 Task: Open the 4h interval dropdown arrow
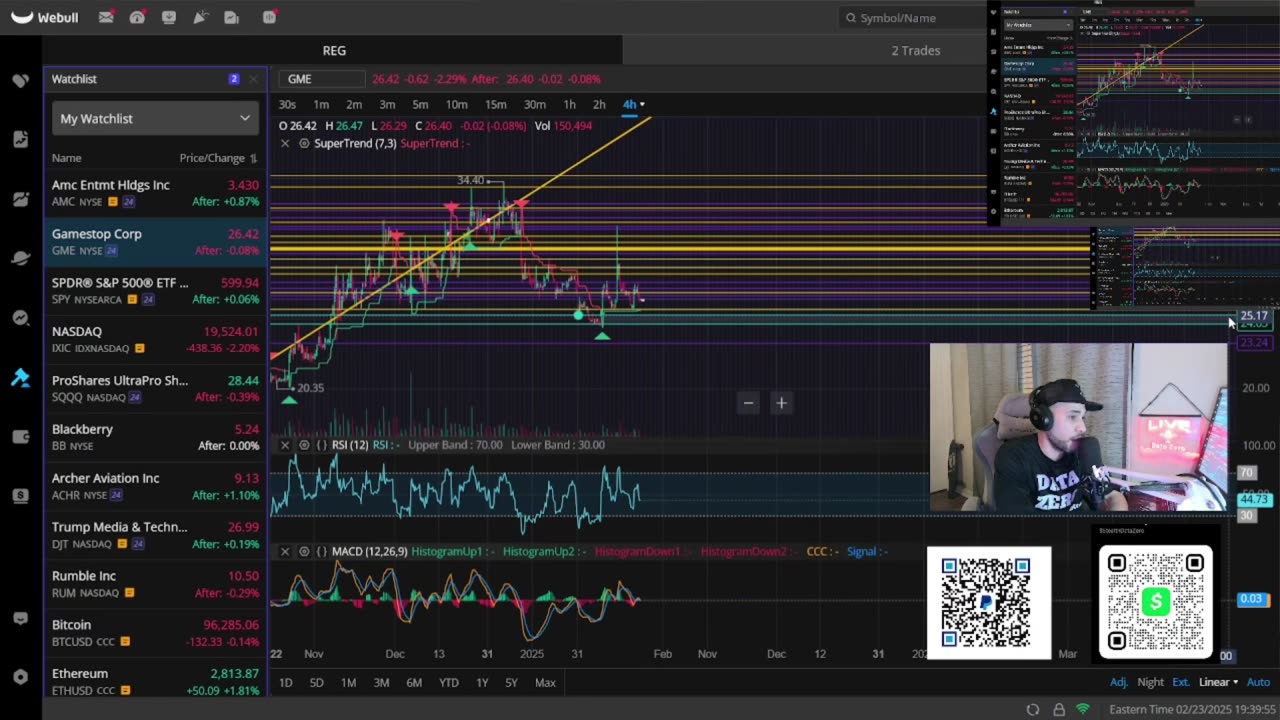click(x=642, y=104)
